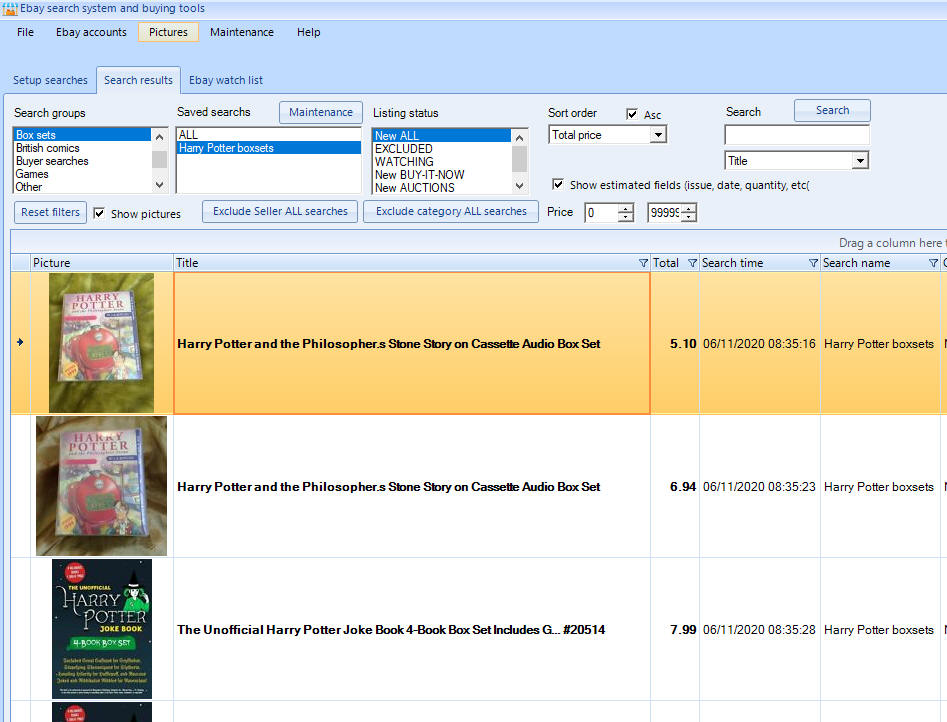Click Listing status list scroll up arrow
This screenshot has width=947, height=722.
(x=519, y=138)
